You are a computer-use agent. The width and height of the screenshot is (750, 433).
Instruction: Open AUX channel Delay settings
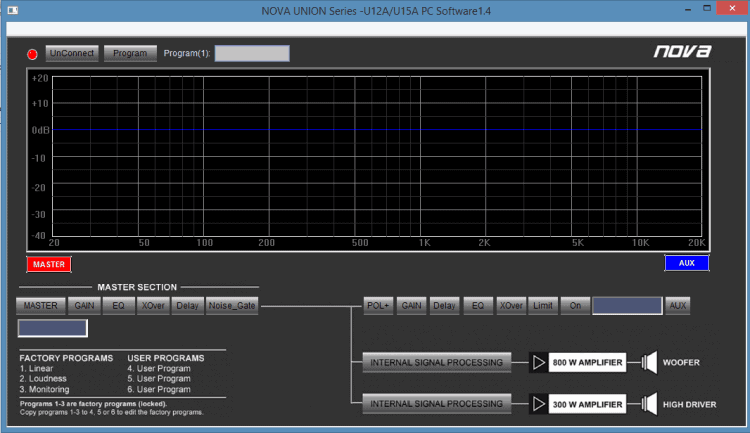444,305
